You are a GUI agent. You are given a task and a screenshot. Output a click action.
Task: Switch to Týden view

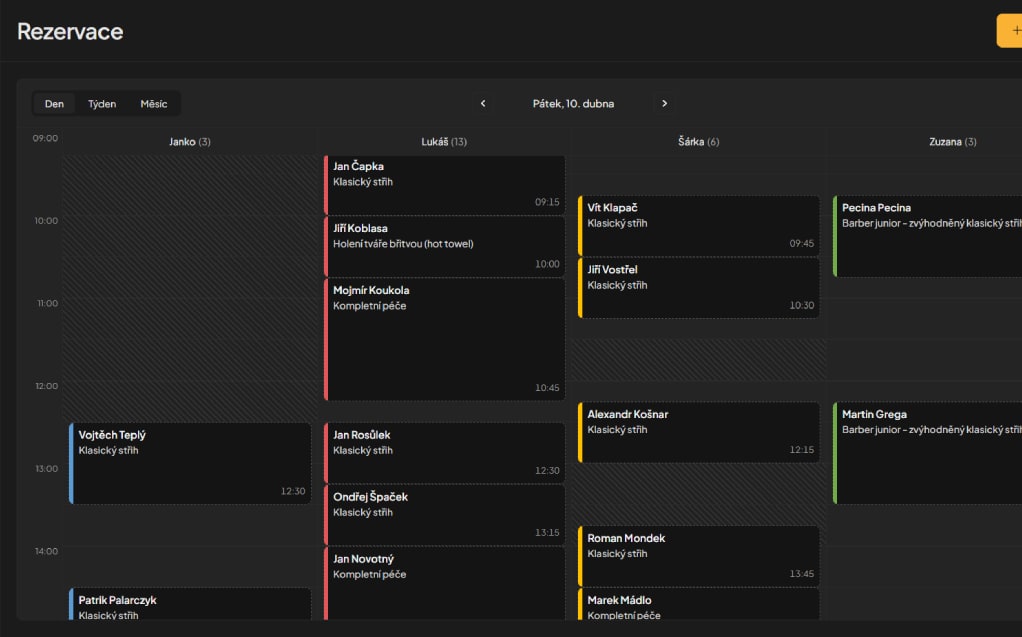[102, 104]
